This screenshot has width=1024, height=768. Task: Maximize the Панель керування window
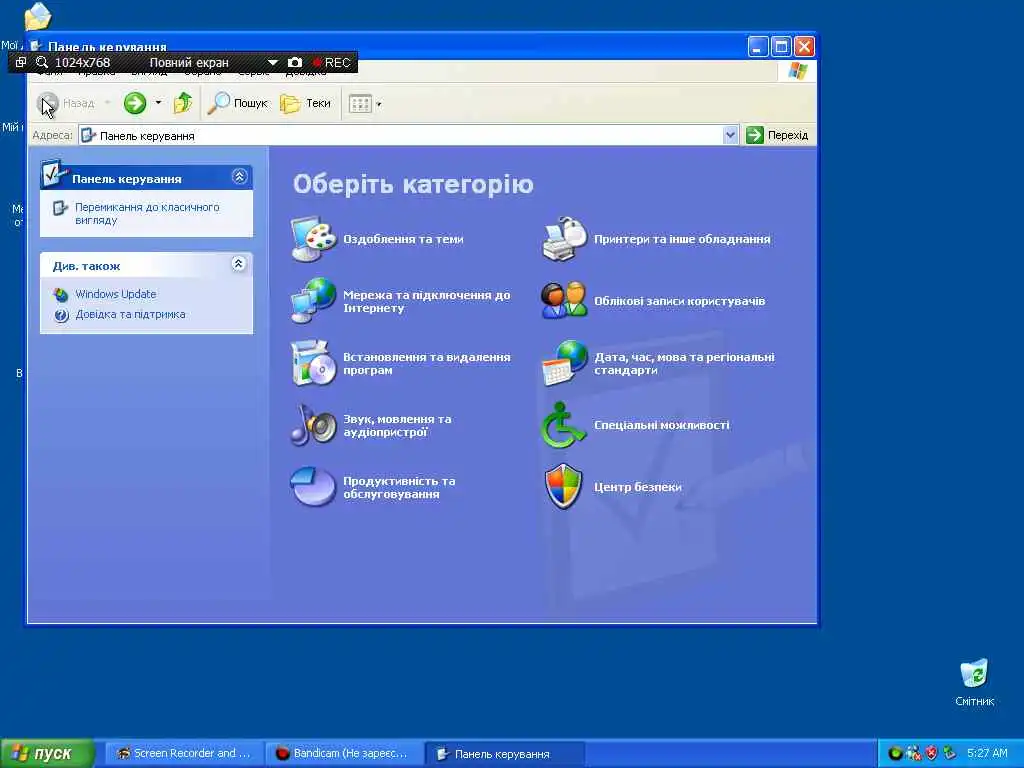point(781,46)
